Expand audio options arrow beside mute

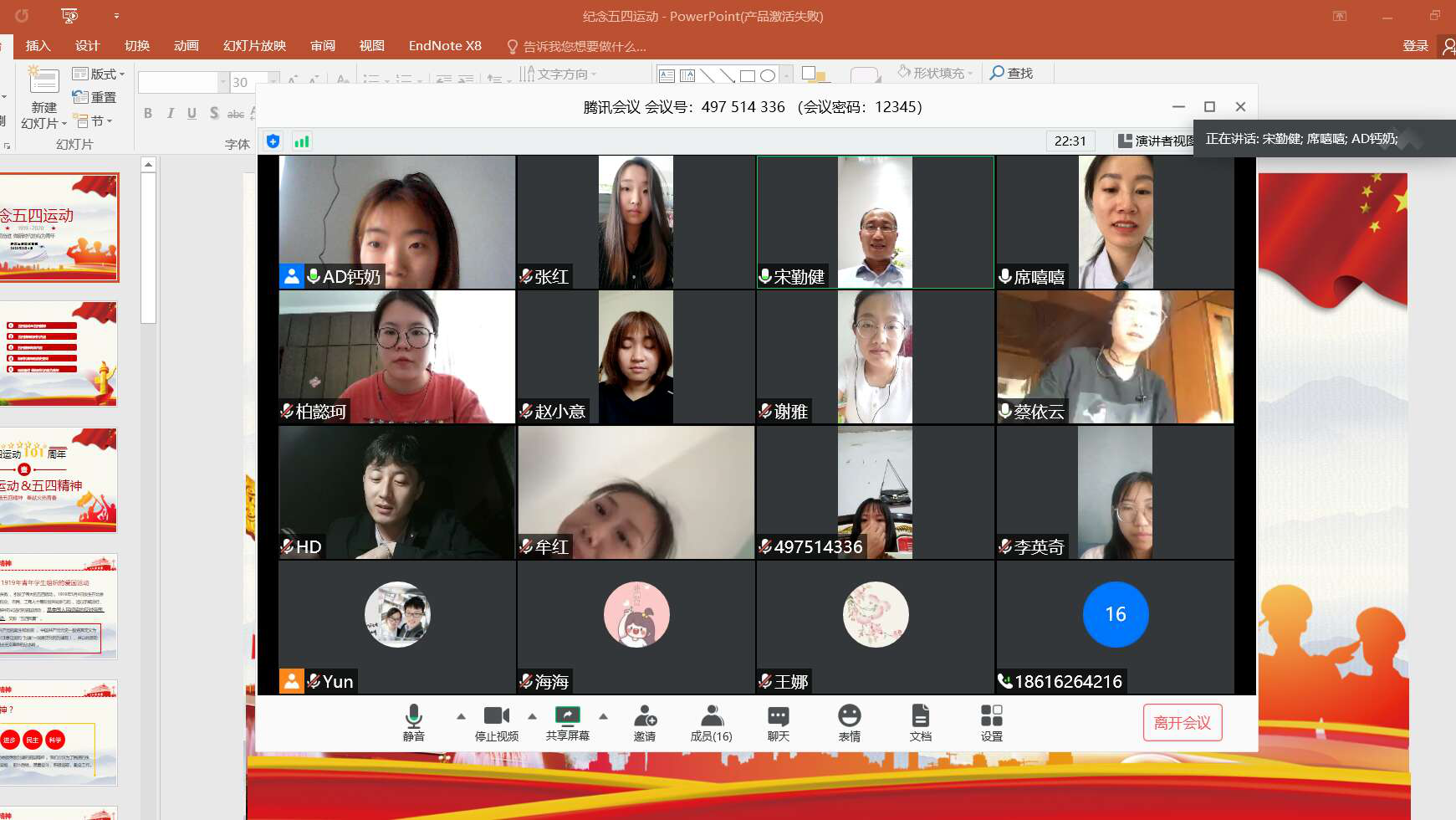tap(461, 716)
